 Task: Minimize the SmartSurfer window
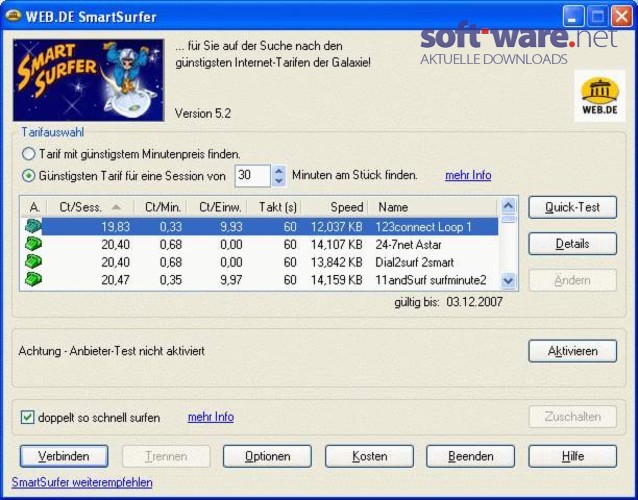point(574,16)
